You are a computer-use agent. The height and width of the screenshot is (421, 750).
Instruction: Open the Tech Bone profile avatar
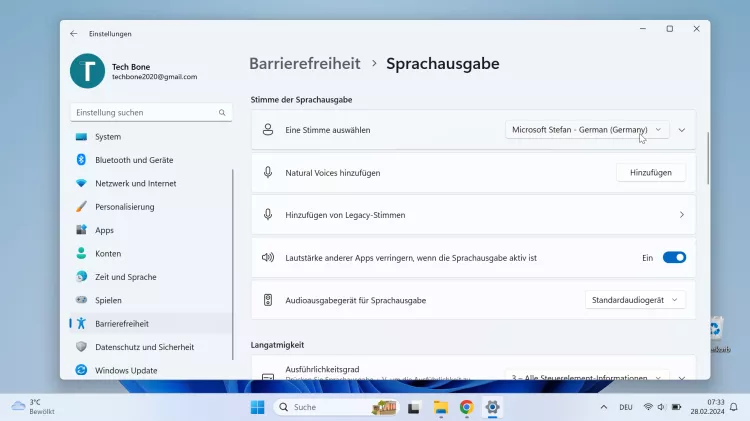pos(88,71)
